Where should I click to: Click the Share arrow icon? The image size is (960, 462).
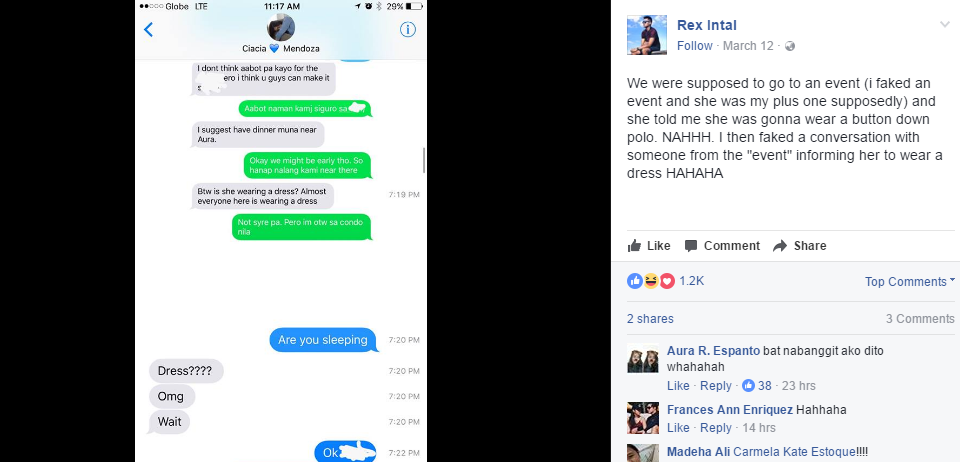[x=779, y=246]
